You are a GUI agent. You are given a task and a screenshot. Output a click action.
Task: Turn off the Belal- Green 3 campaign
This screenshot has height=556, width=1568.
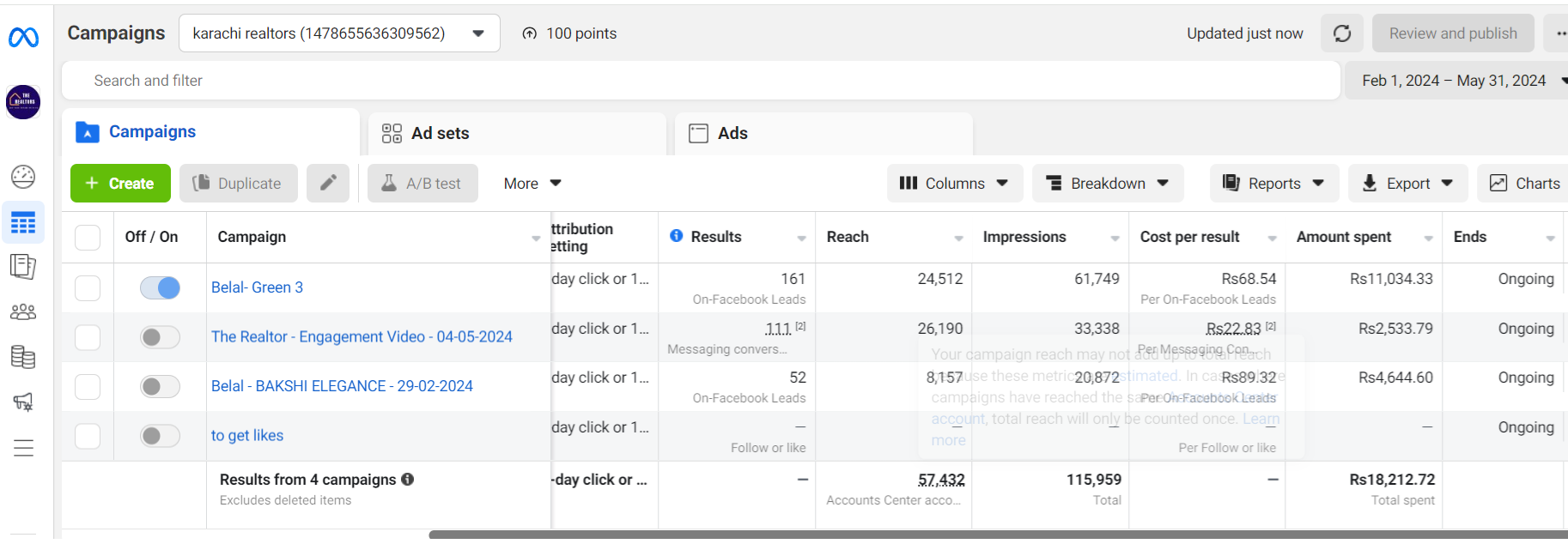(x=160, y=287)
